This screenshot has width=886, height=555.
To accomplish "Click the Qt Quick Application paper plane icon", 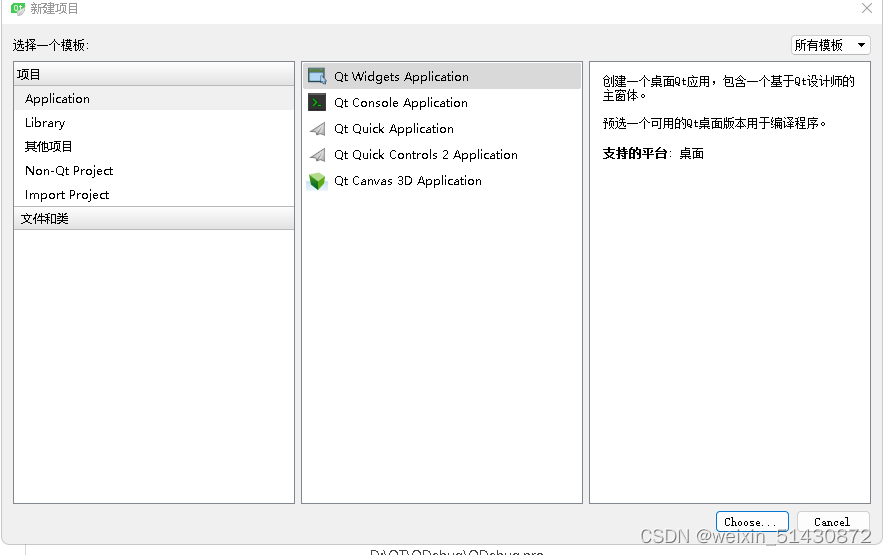I will coord(317,129).
